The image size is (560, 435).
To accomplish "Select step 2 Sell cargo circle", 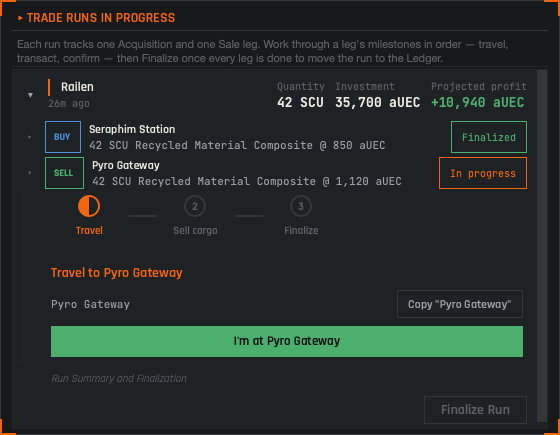I will point(195,206).
